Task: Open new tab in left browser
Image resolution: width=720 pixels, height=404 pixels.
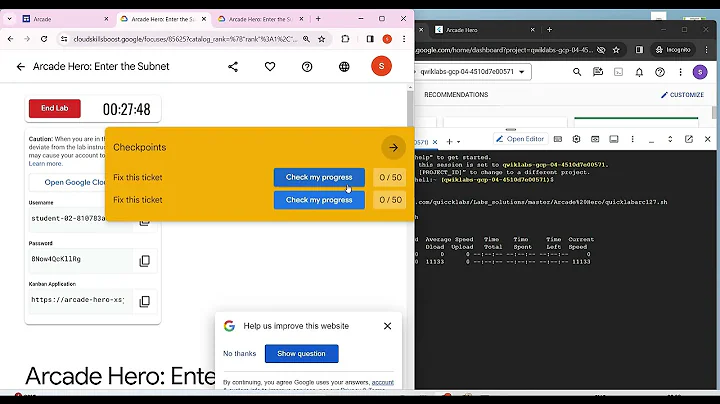Action: pos(318,19)
